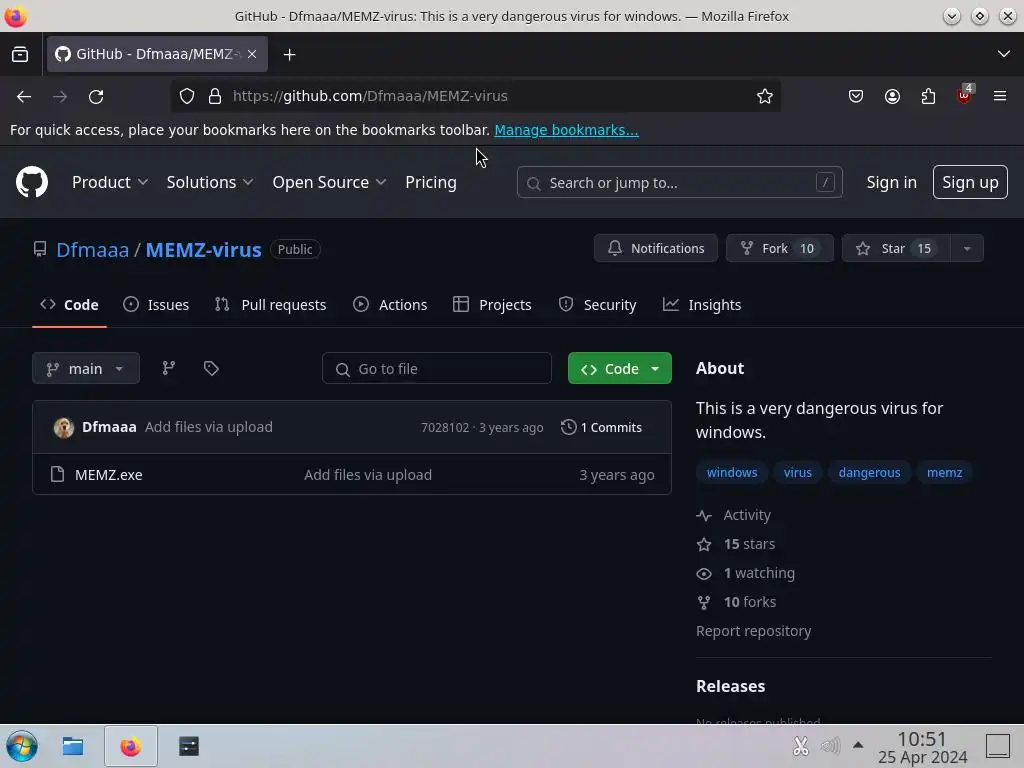
Task: Open the terminal app in taskbar
Action: [x=189, y=746]
